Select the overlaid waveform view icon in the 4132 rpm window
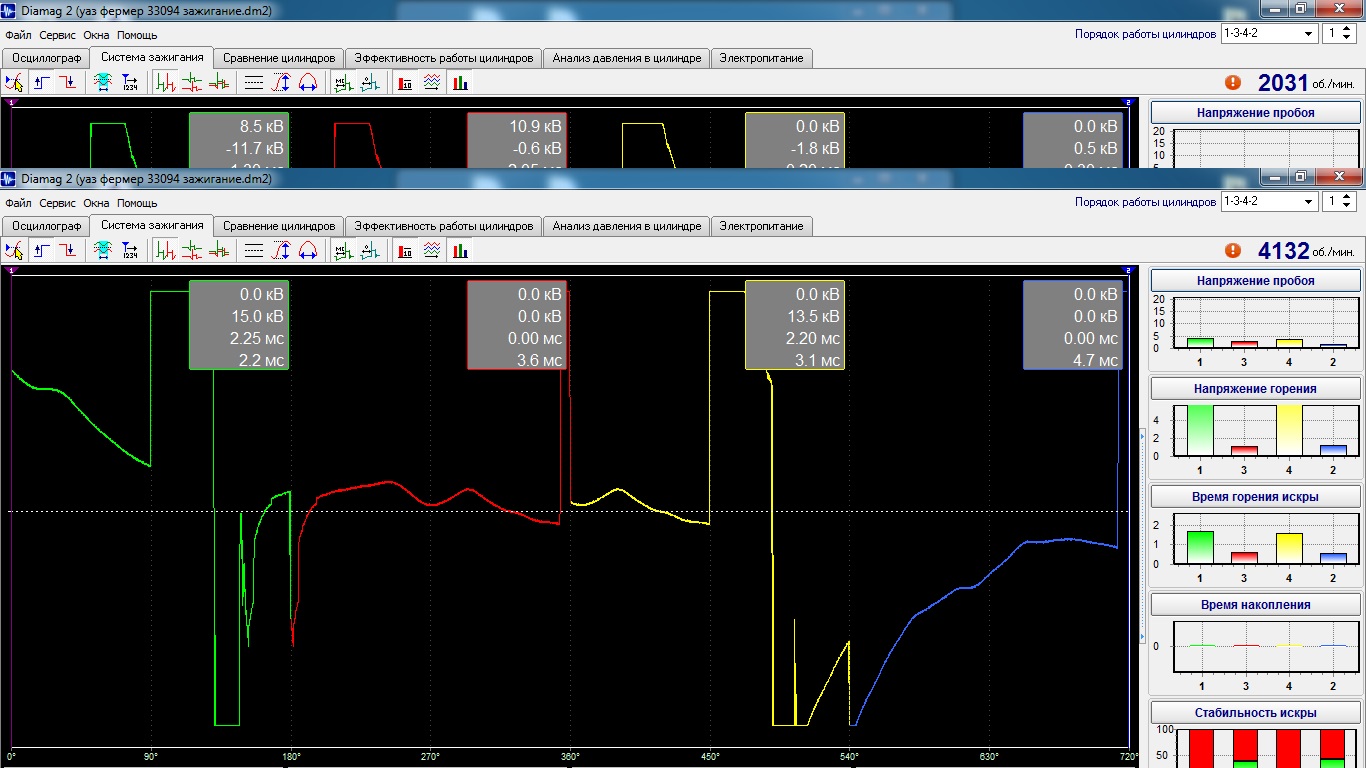Viewport: 1366px width, 768px height. coord(218,250)
